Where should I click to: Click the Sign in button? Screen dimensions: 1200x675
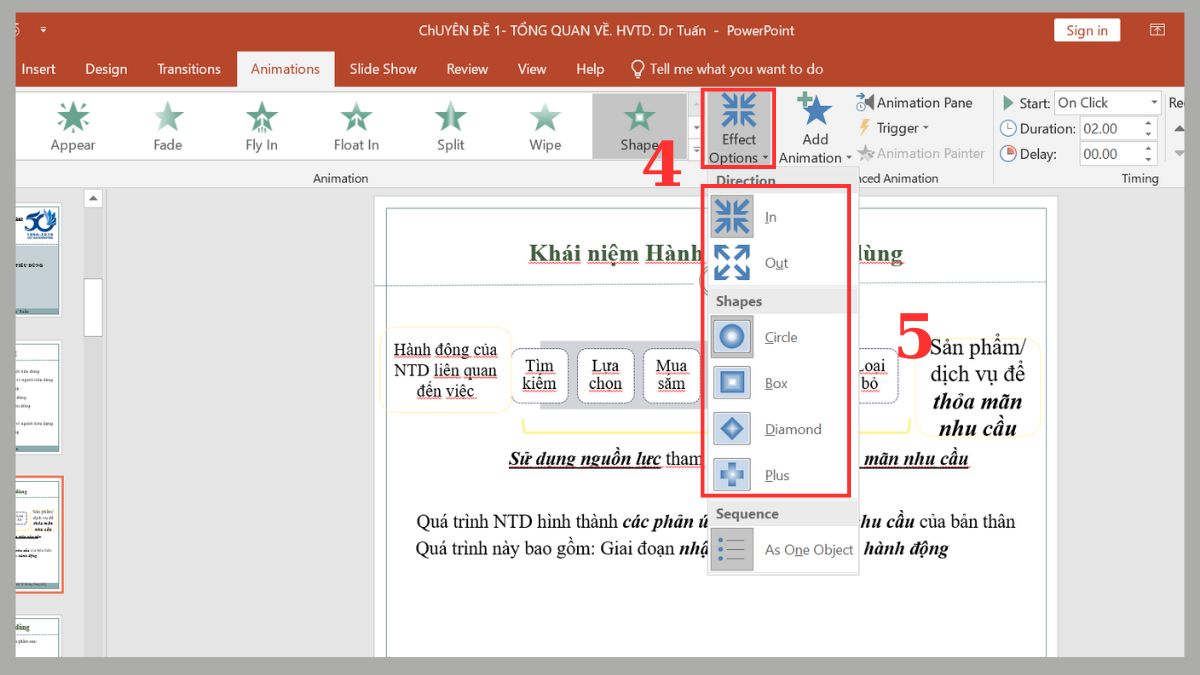(1086, 30)
